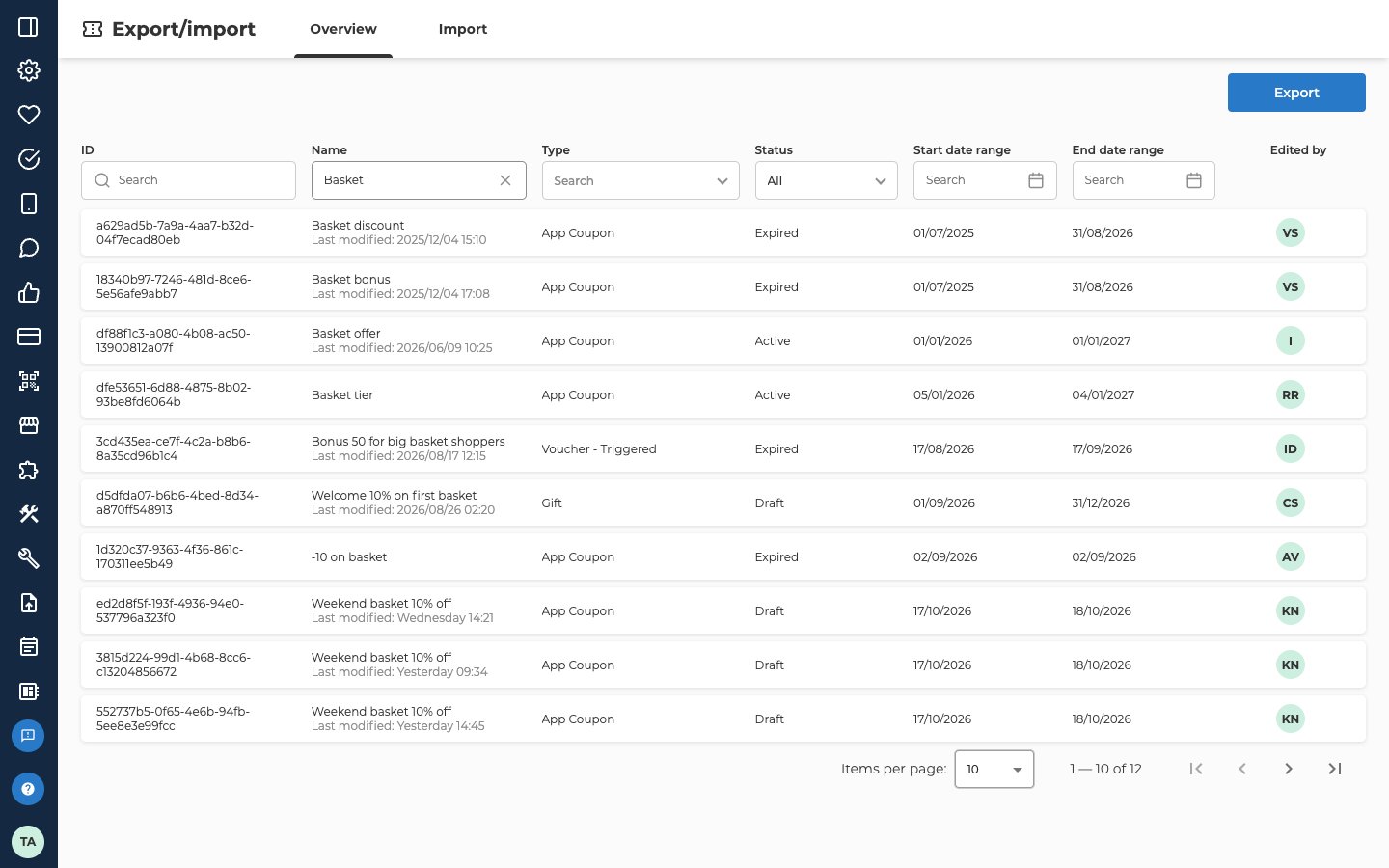
Task: Focus the ID search field
Action: pyautogui.click(x=188, y=180)
